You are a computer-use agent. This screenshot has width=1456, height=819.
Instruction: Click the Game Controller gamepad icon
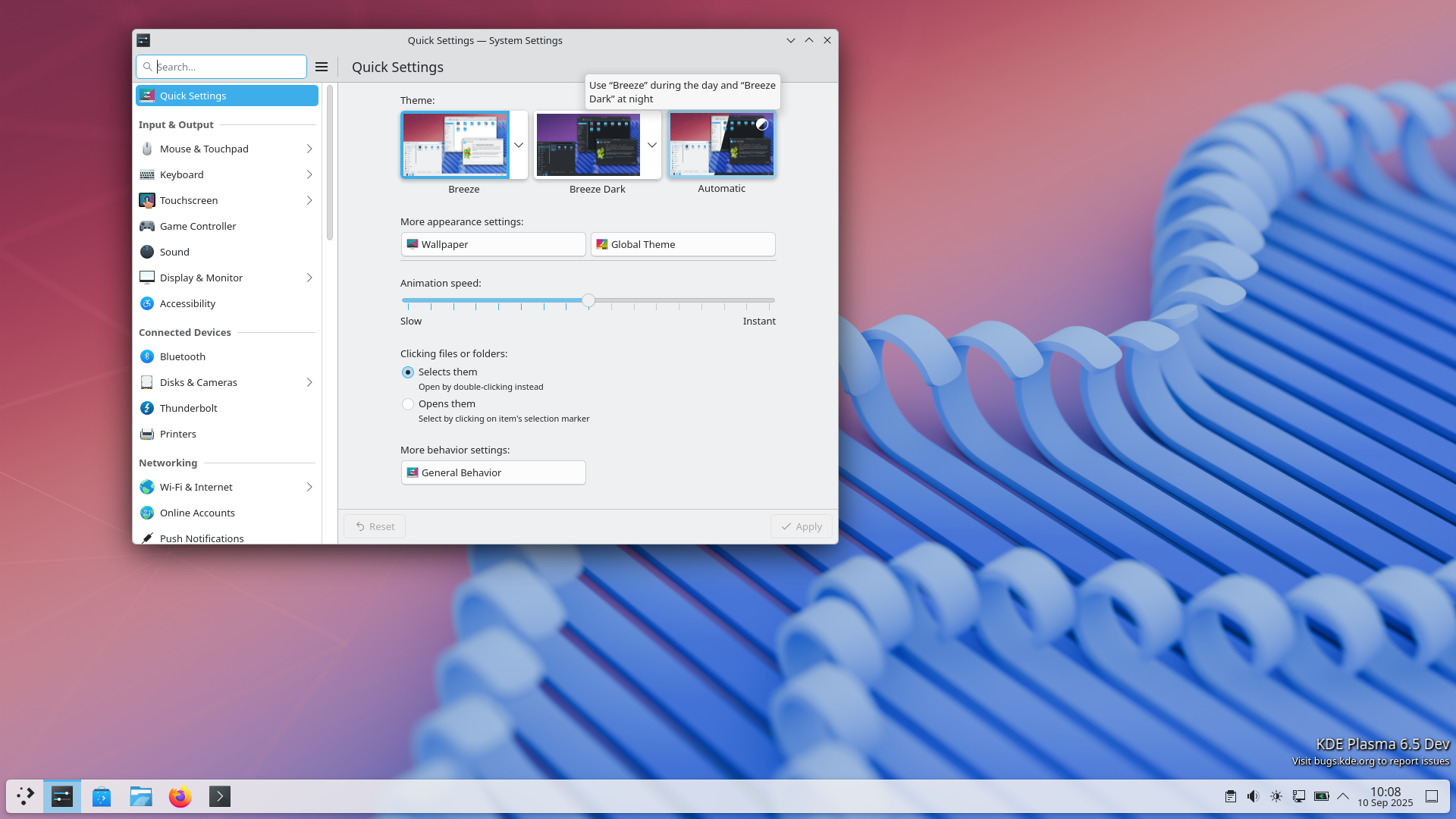[x=147, y=226]
